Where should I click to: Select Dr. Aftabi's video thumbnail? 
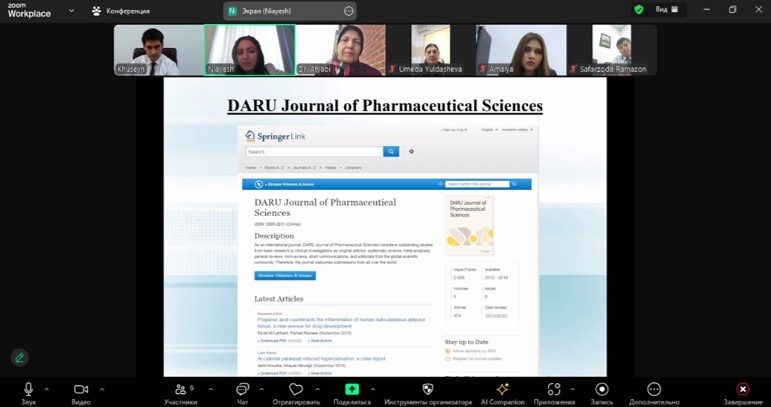pos(340,49)
